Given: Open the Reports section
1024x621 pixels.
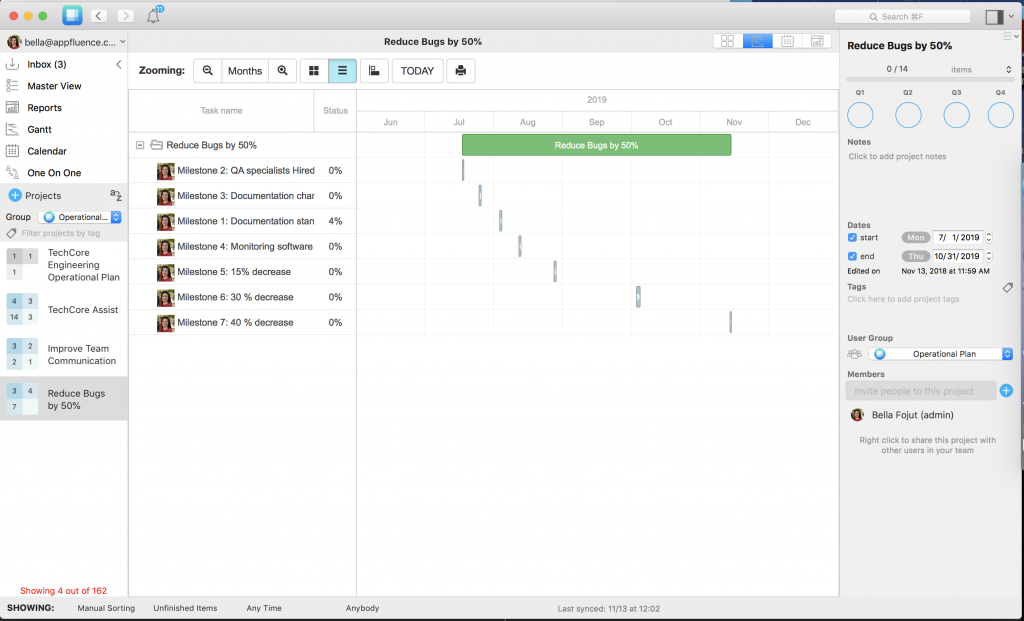Looking at the screenshot, I should (x=46, y=107).
